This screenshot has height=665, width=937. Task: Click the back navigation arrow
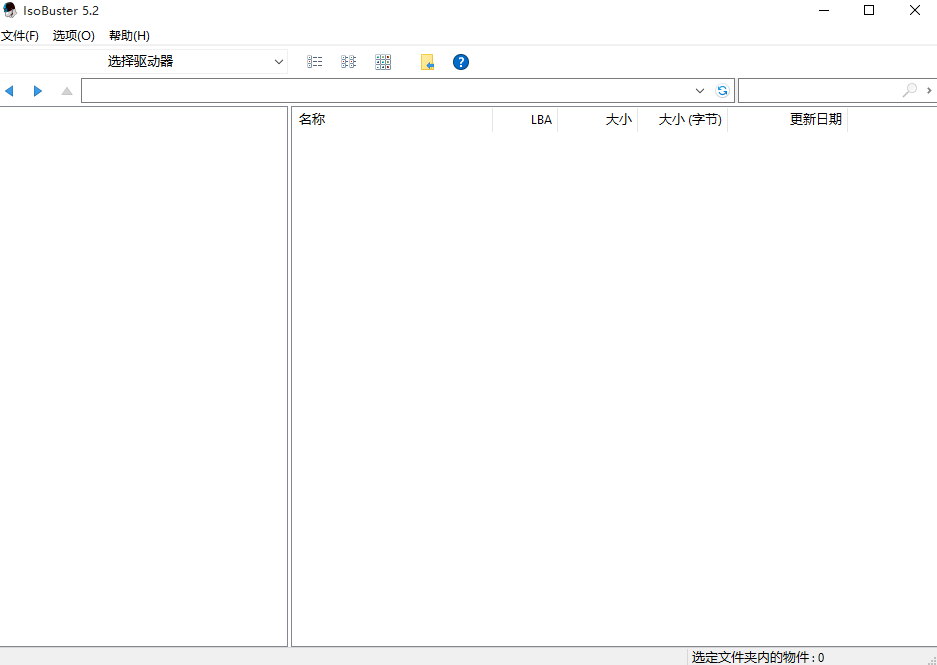10,90
